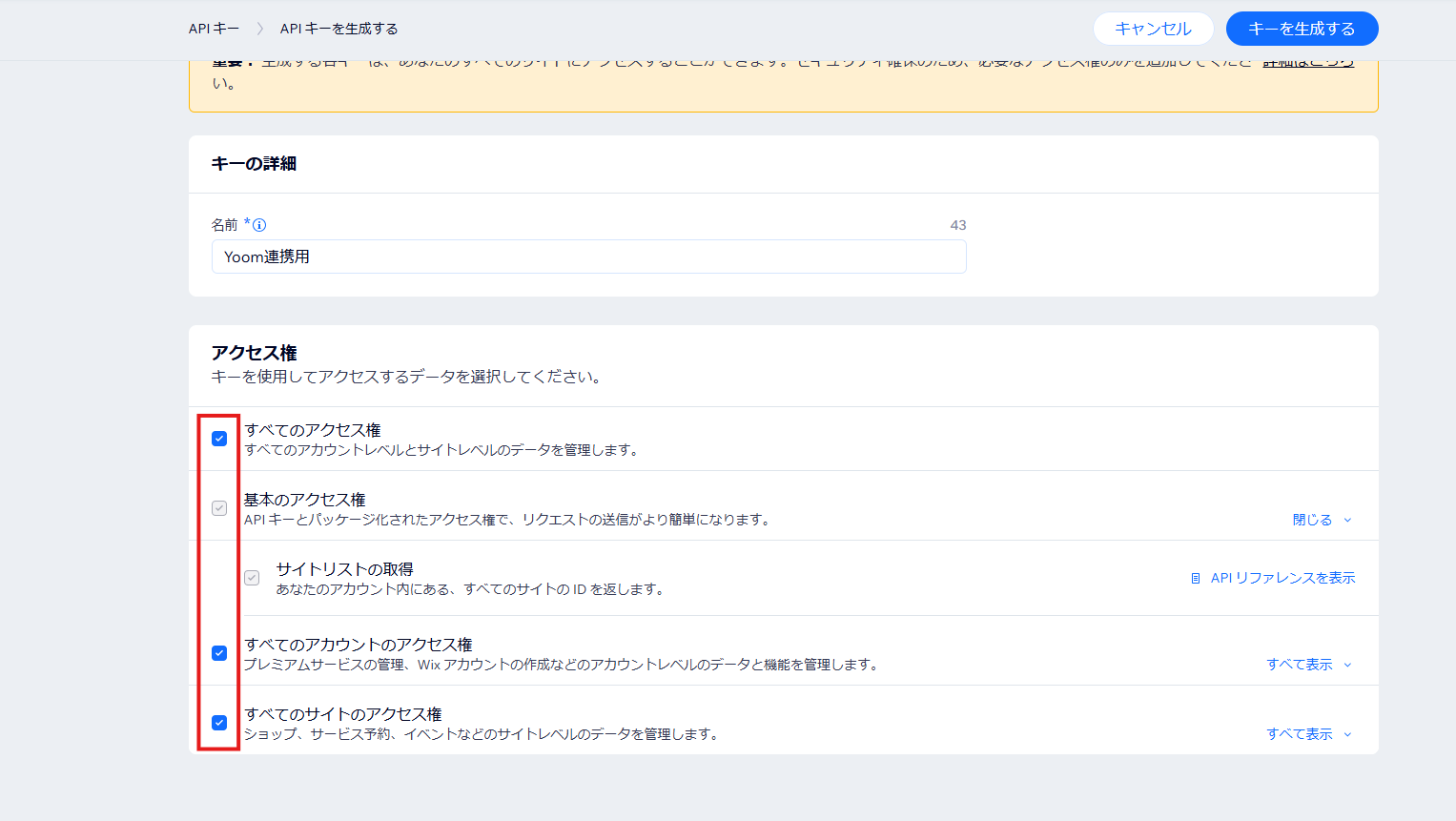Select the API キーを生成する breadcrumb item
Image resolution: width=1456 pixels, height=821 pixels.
(x=338, y=29)
